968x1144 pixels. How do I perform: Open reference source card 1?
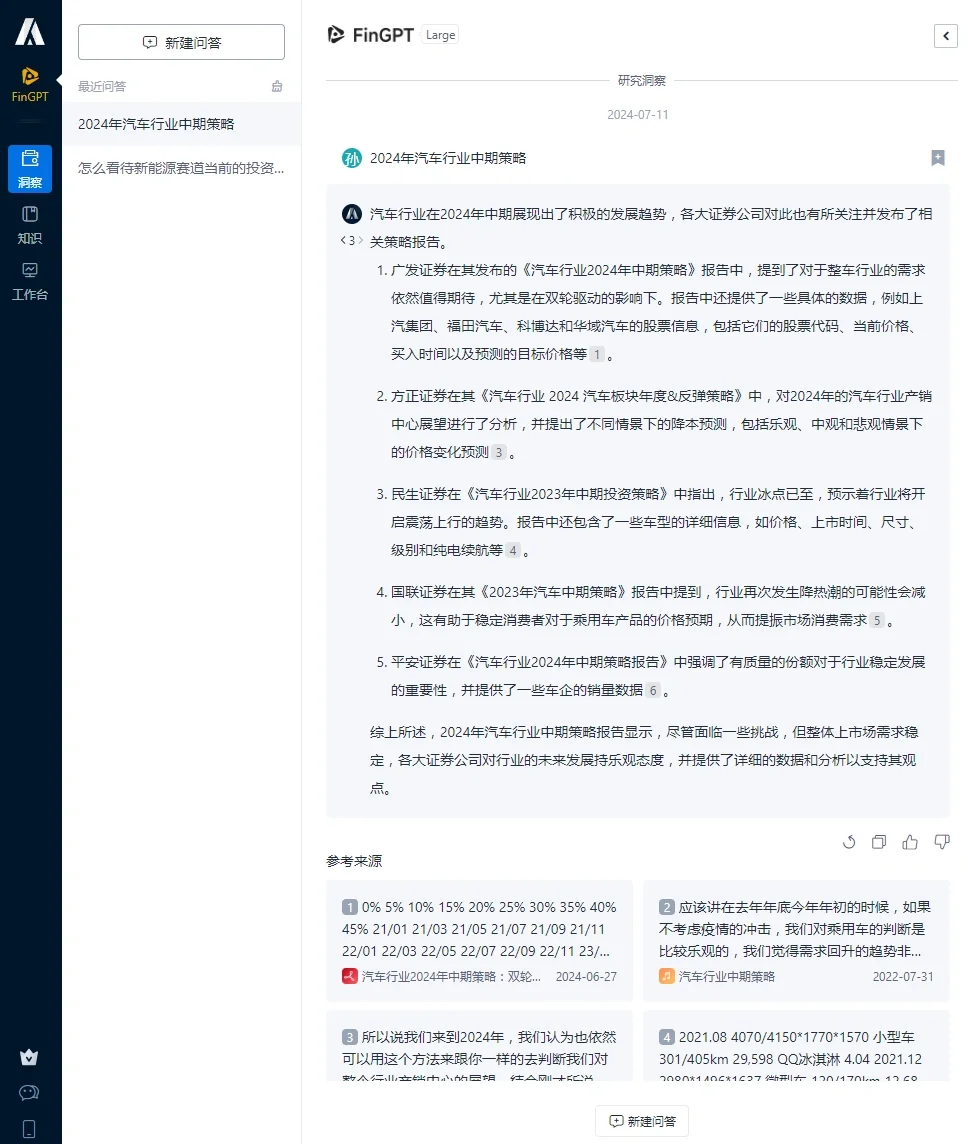point(479,940)
